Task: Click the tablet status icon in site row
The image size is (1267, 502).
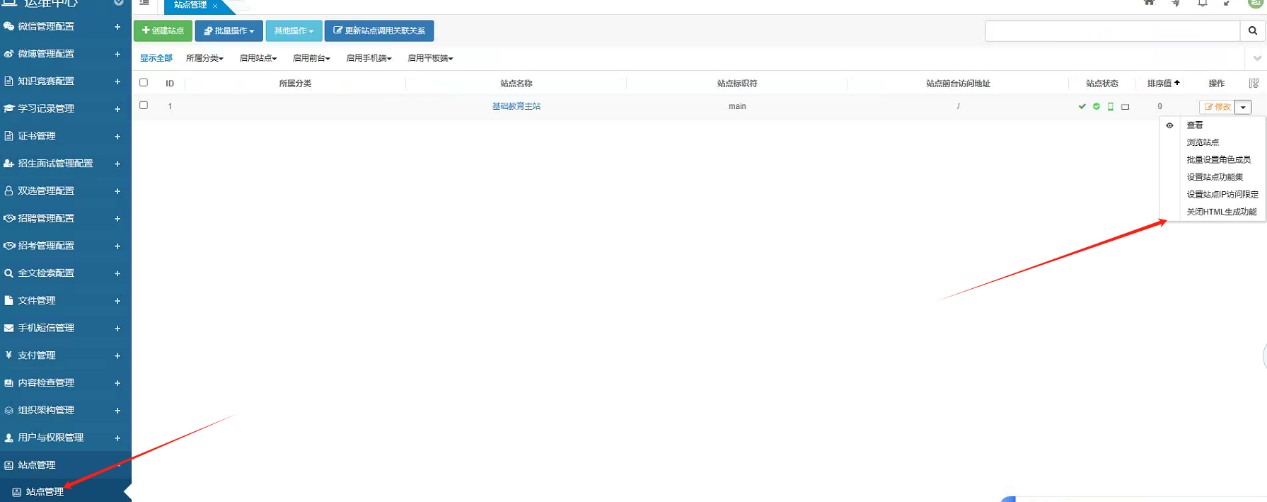Action: point(1125,106)
